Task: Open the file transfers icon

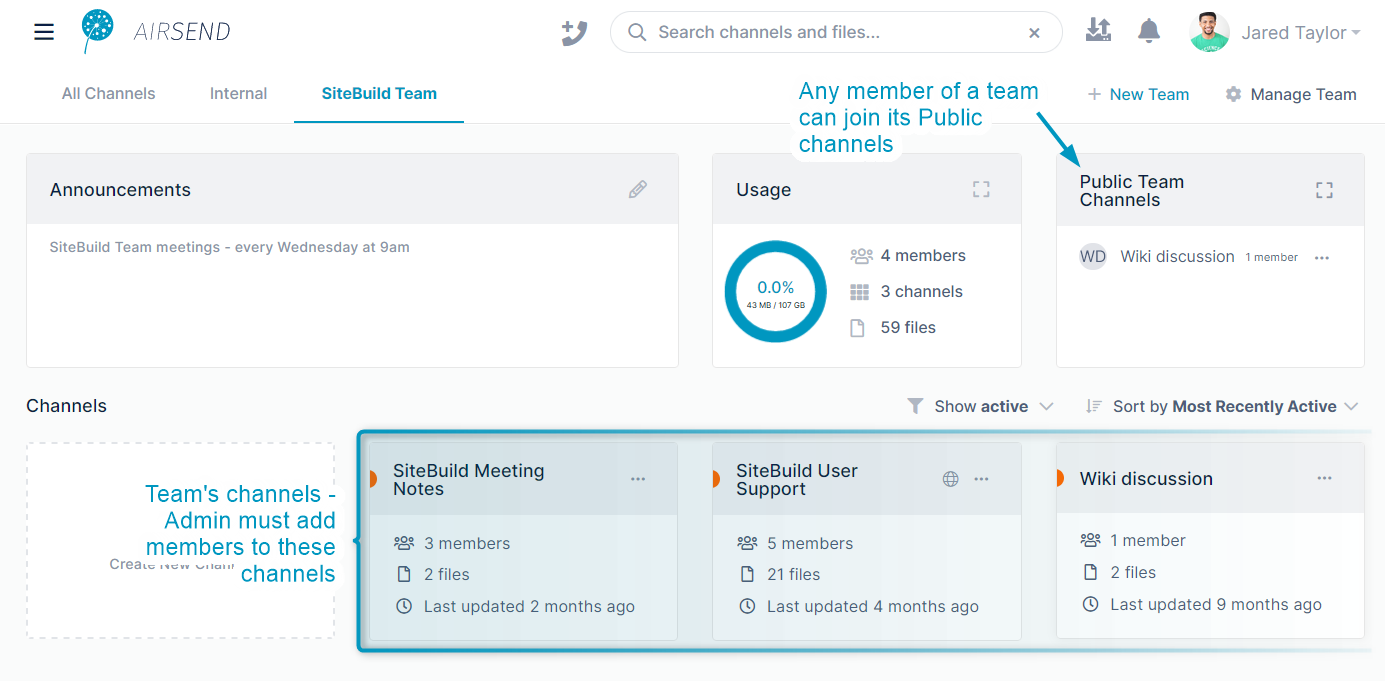Action: pyautogui.click(x=1098, y=31)
